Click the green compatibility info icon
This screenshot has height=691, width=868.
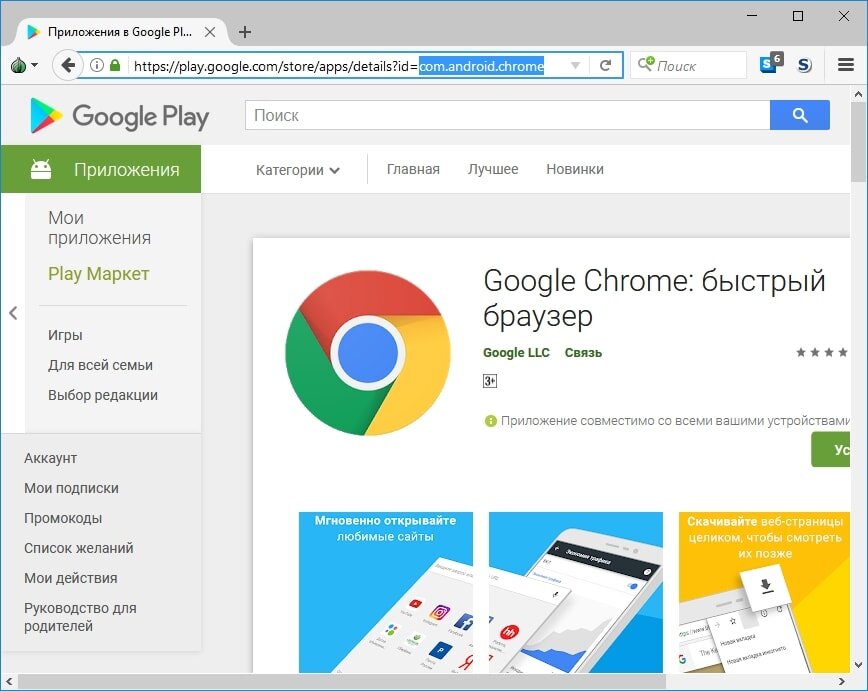click(490, 421)
